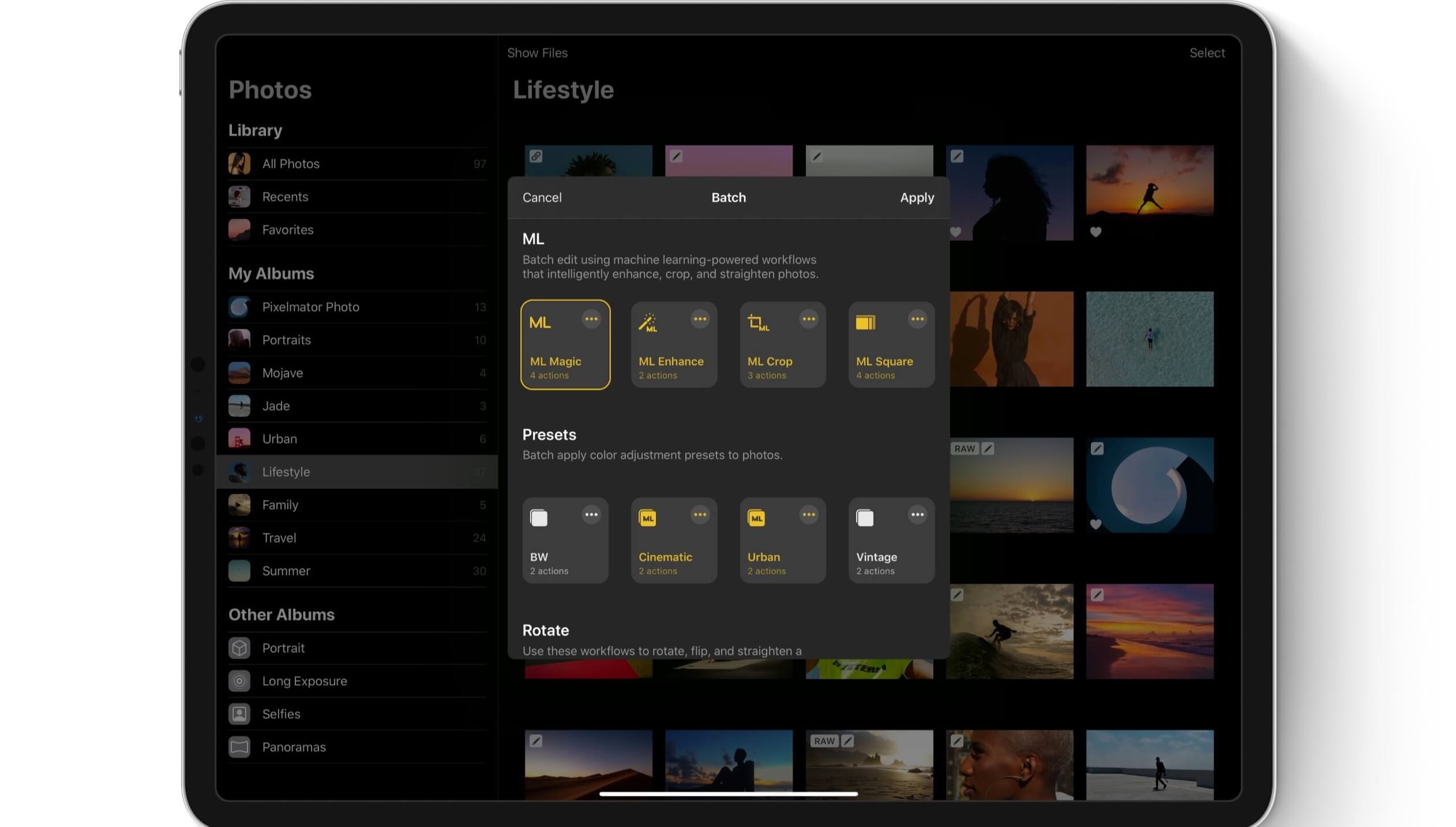This screenshot has height=827, width=1456.
Task: Open the Jade album
Action: (357, 406)
